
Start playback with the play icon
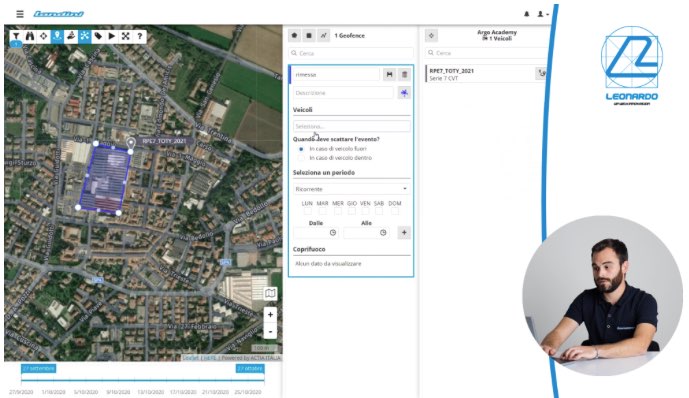pyautogui.click(x=112, y=36)
